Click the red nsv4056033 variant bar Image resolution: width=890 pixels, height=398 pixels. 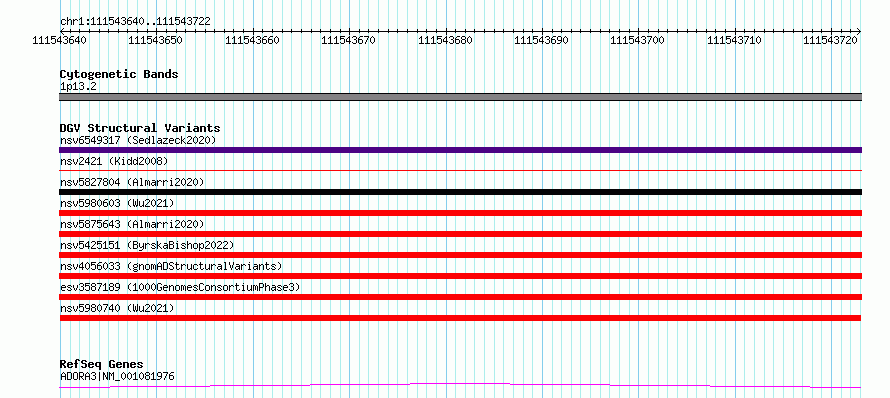tap(460, 276)
